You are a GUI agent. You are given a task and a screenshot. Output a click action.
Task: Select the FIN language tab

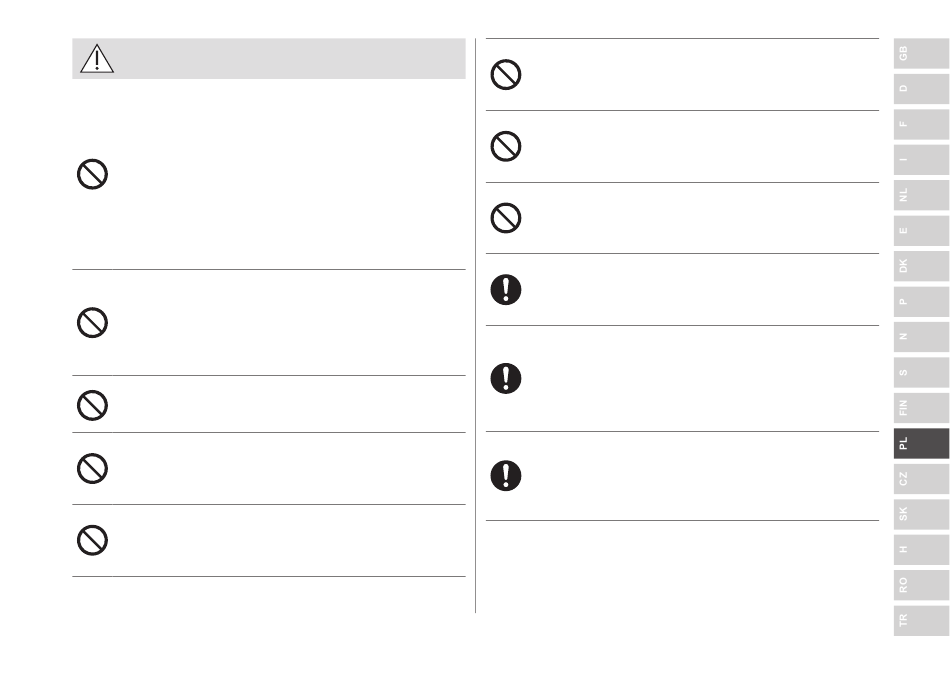pos(921,408)
